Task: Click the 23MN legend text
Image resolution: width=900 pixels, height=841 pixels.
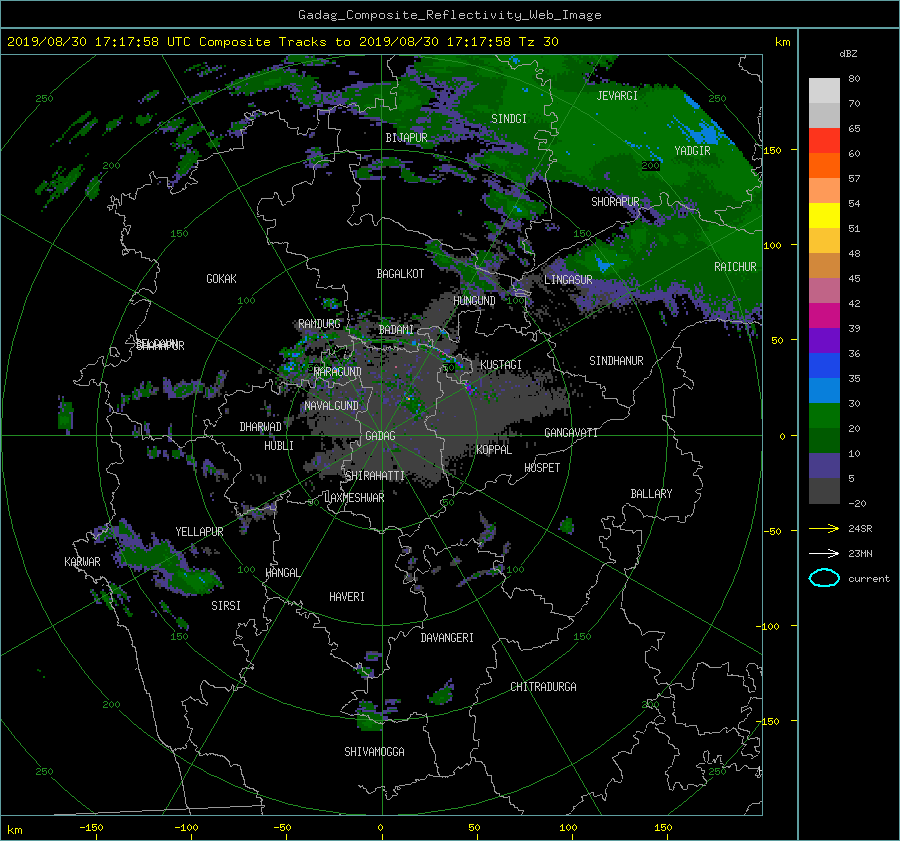Action: coord(860,554)
